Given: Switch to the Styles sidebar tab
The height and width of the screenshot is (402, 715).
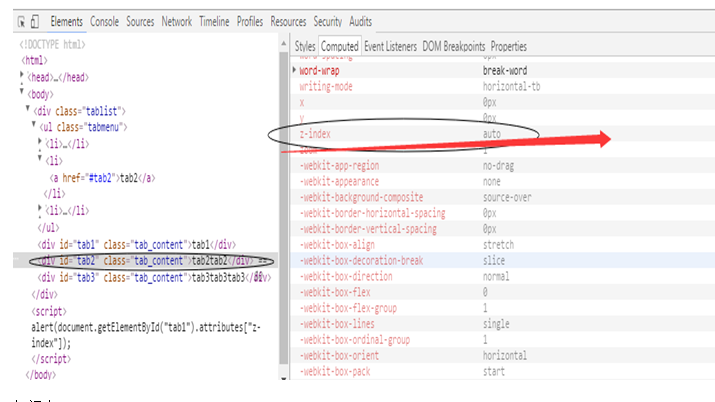Looking at the screenshot, I should tap(305, 46).
